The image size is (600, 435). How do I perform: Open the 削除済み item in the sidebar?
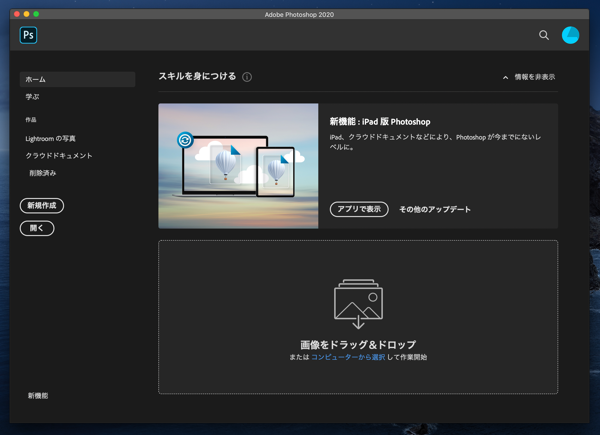click(x=43, y=173)
